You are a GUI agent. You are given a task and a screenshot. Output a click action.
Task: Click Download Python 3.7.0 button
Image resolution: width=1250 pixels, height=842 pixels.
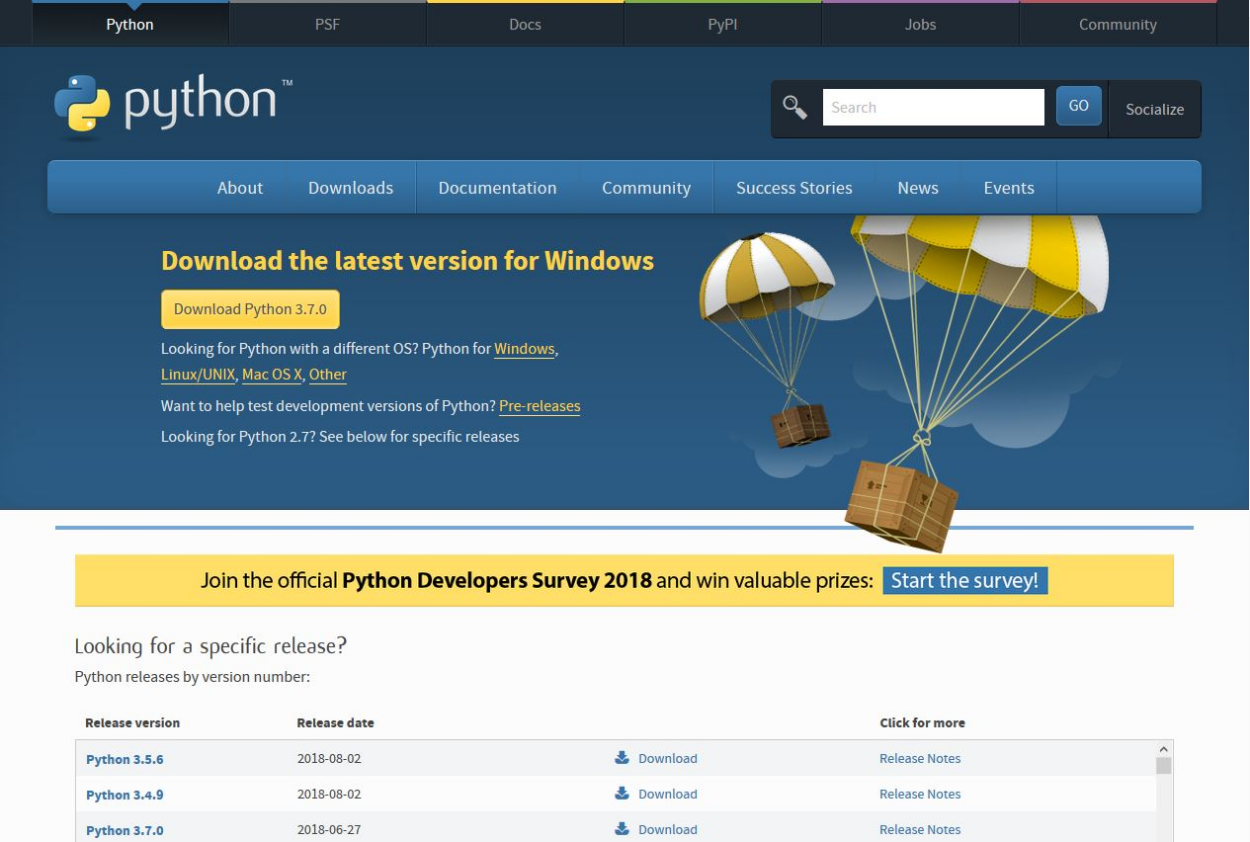pos(250,309)
